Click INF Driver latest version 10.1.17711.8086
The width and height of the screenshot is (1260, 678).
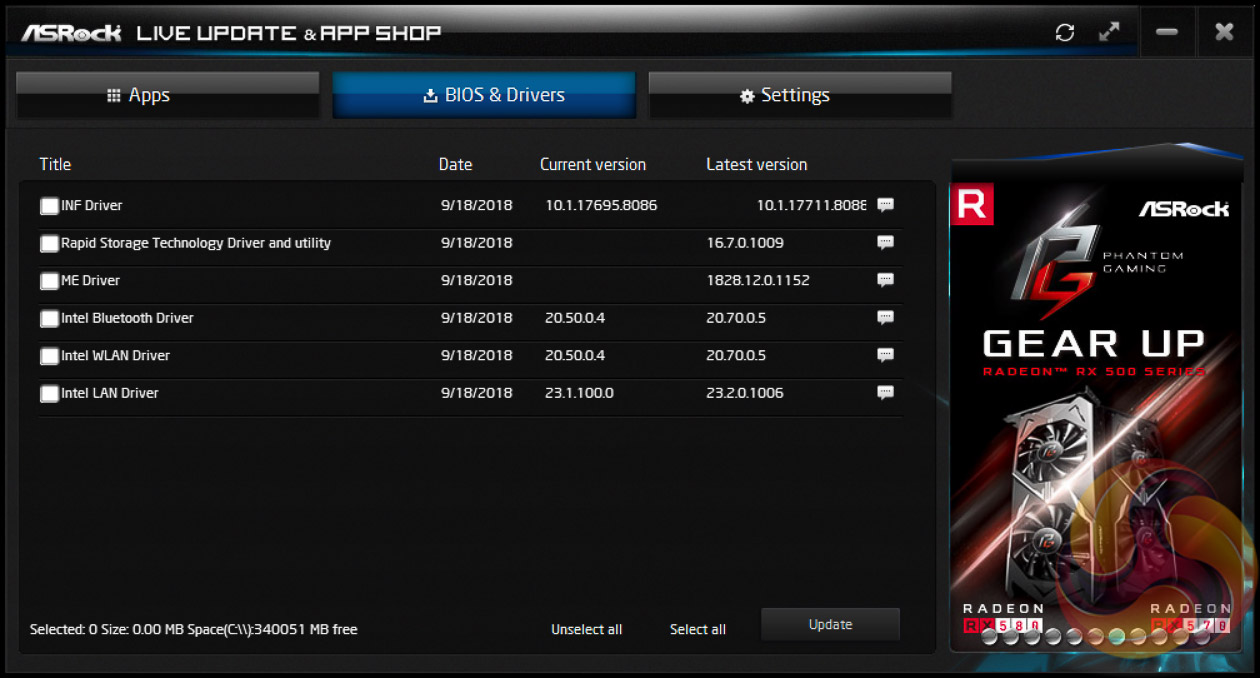pyautogui.click(x=811, y=205)
